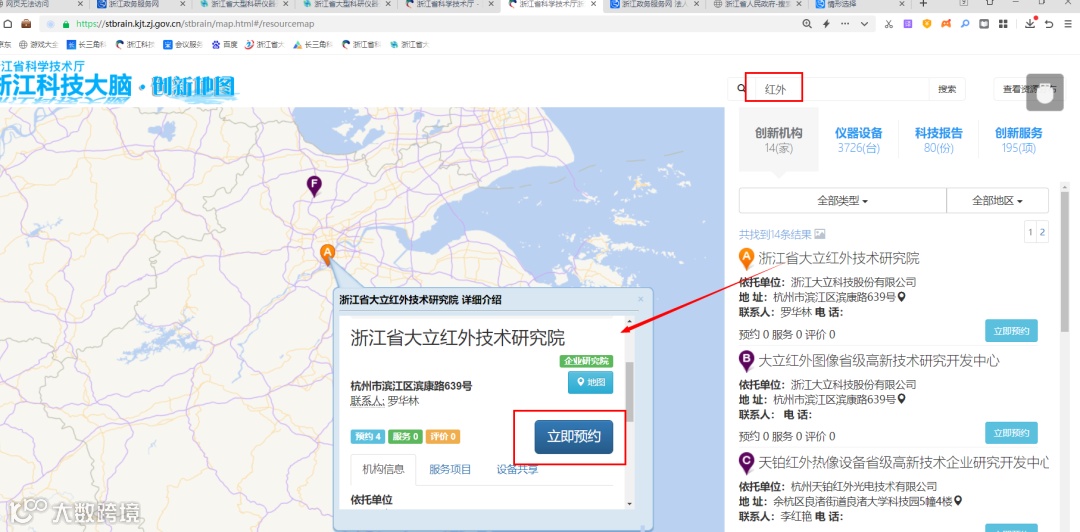Screen dimensions: 1080x532
Task: Open the 游戏大全 bookmark
Action: coord(39,45)
